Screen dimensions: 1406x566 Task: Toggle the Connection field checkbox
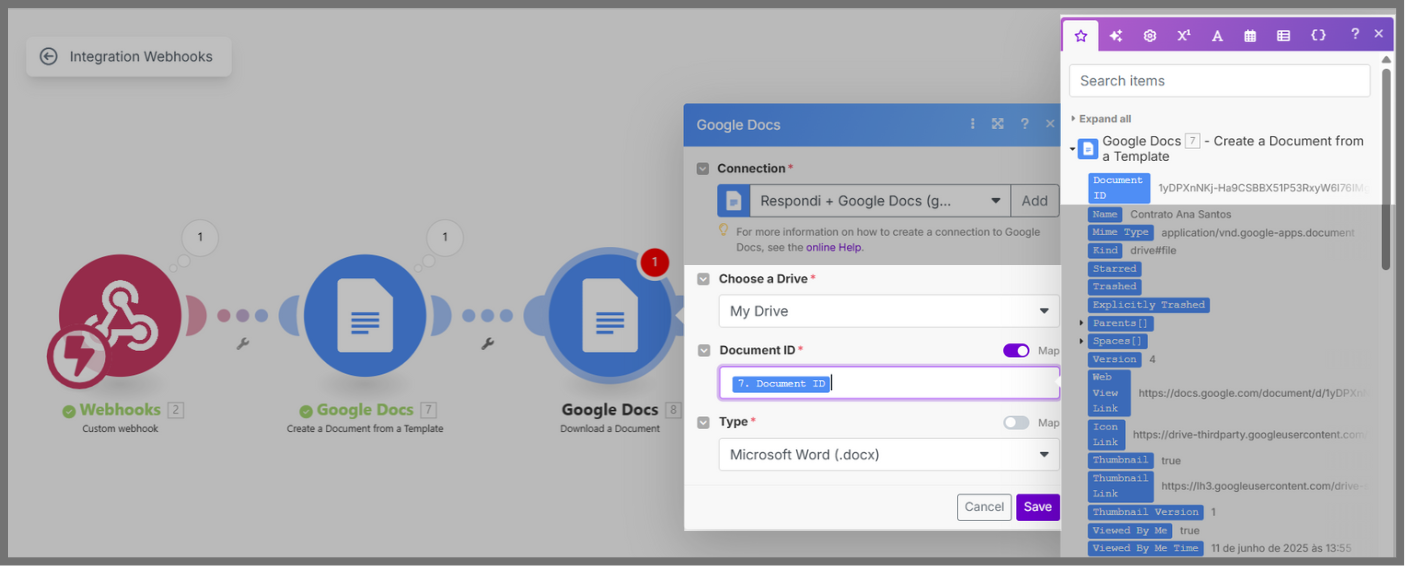click(x=703, y=169)
